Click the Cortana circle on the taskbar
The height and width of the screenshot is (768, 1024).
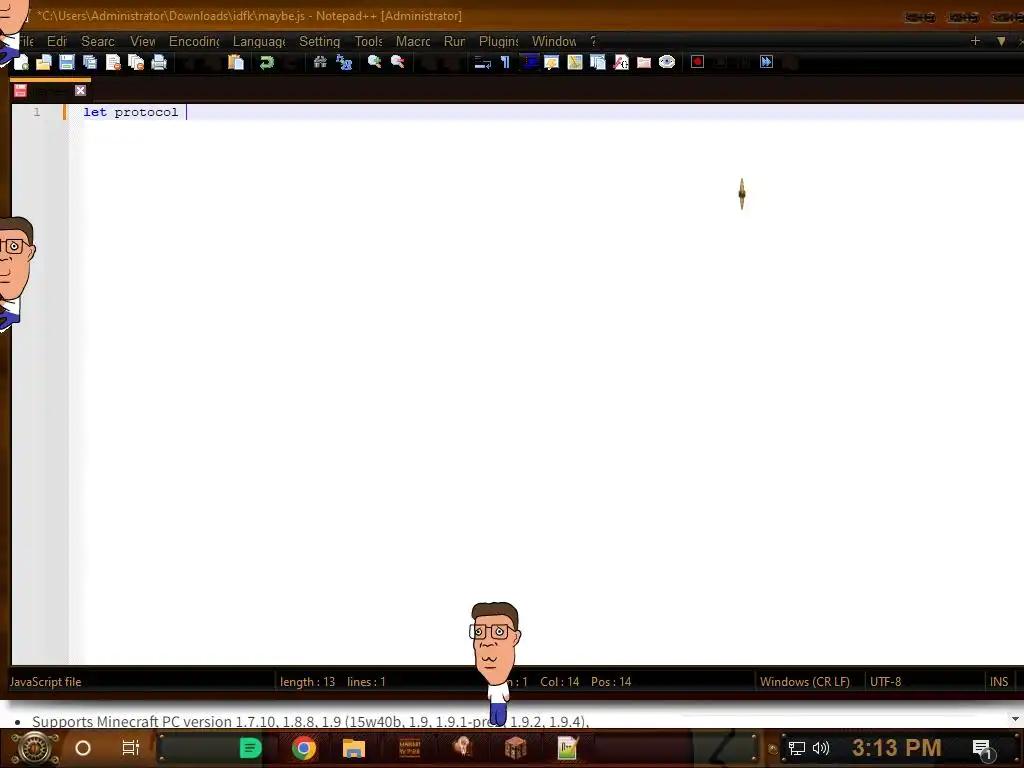pyautogui.click(x=83, y=748)
